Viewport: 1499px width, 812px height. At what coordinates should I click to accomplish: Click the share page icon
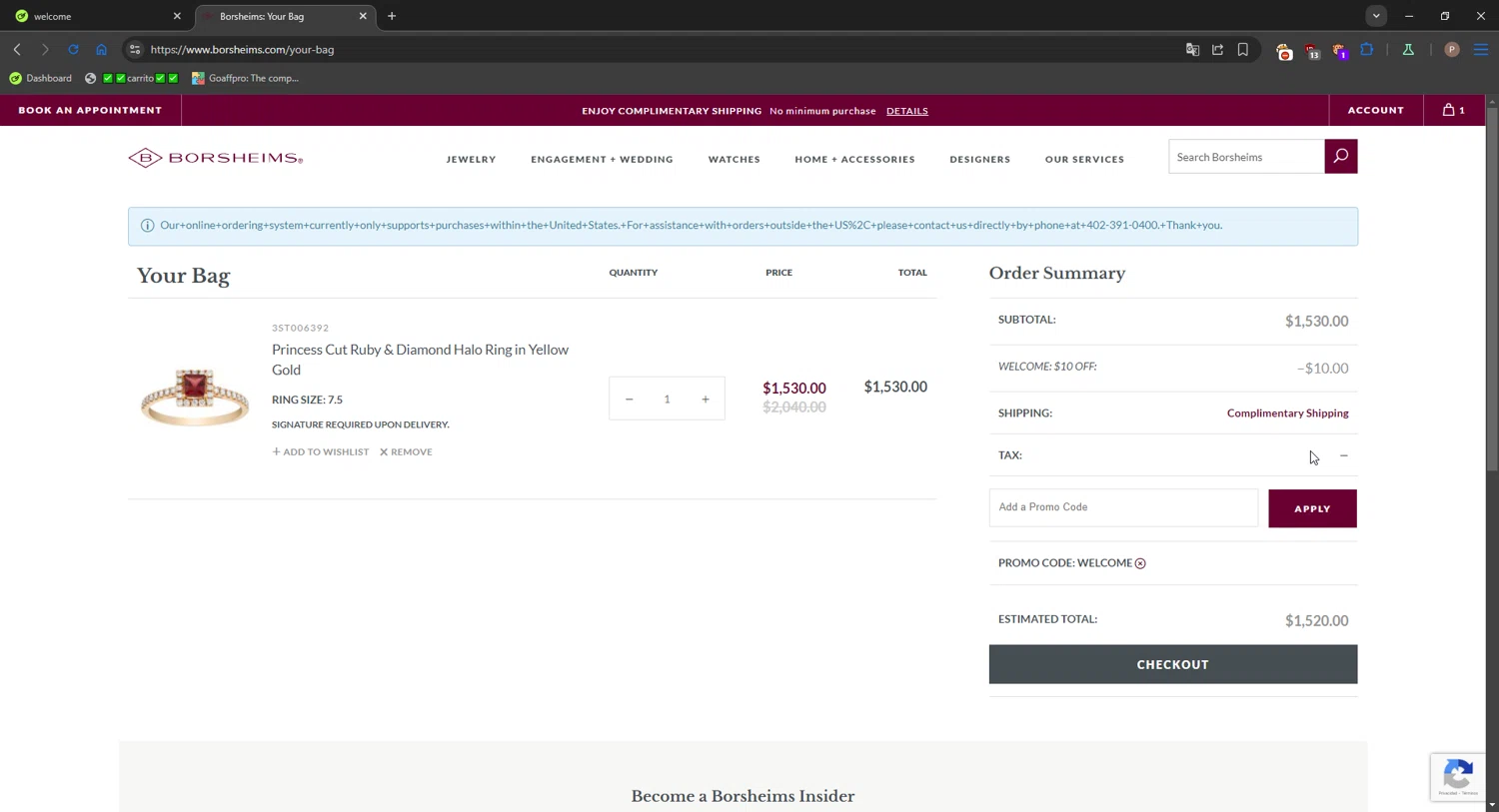[x=1217, y=49]
